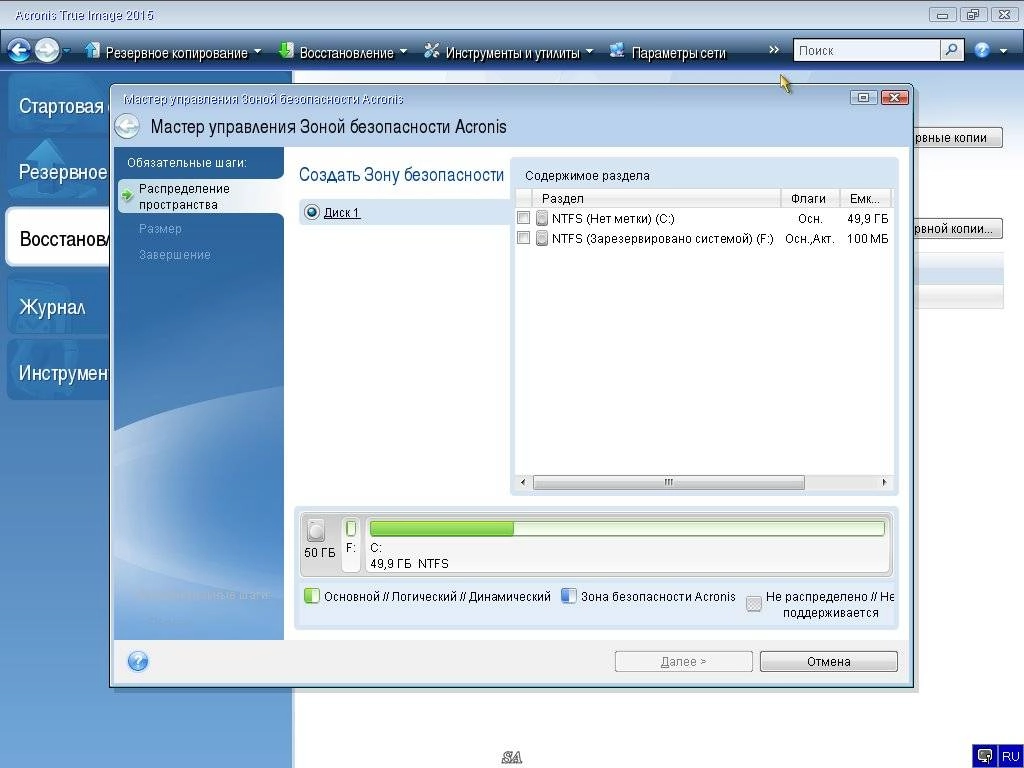Open the Инструменты sidebar tab
This screenshot has height=768, width=1024.
tap(58, 372)
